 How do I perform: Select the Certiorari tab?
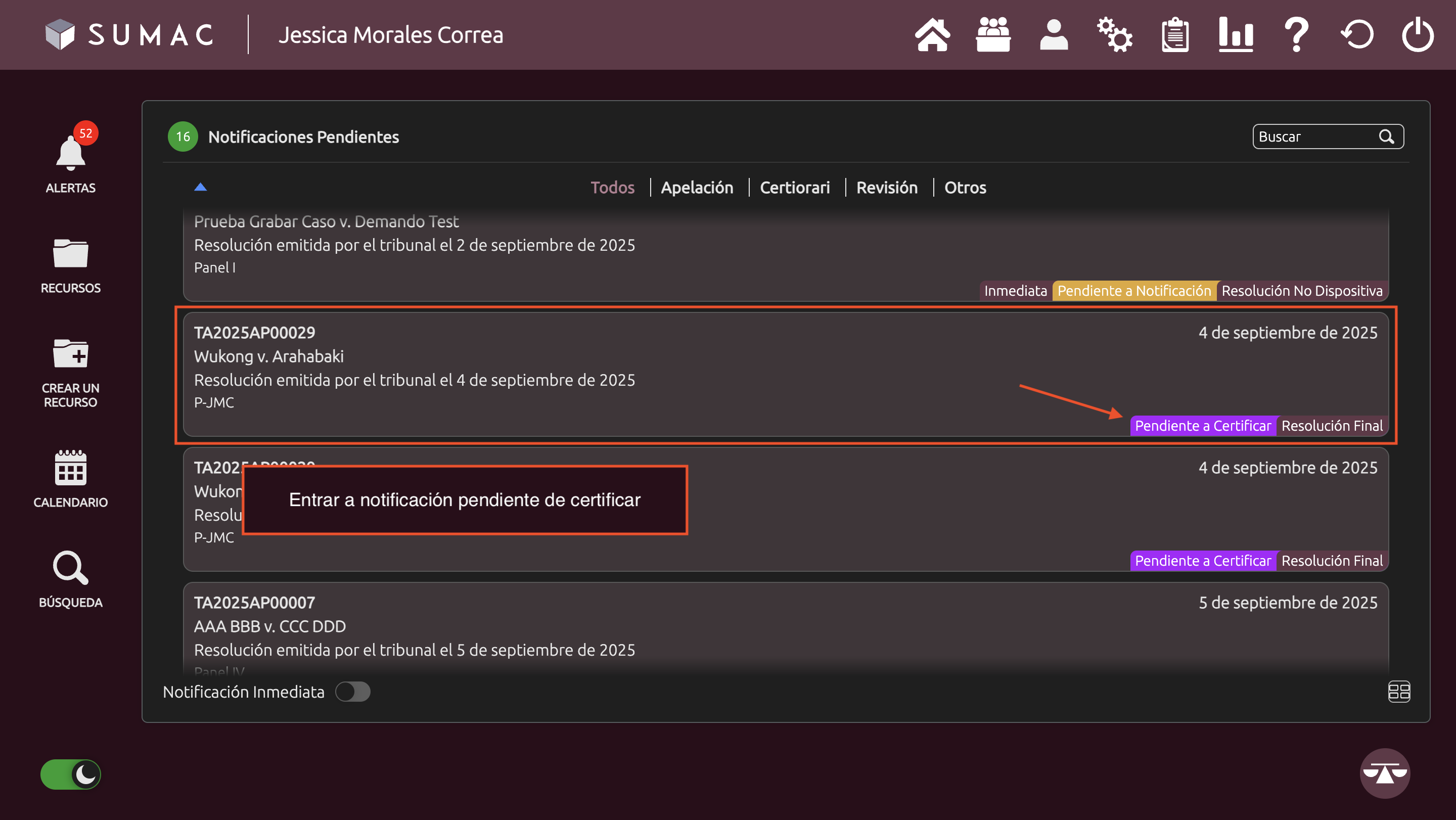point(794,187)
